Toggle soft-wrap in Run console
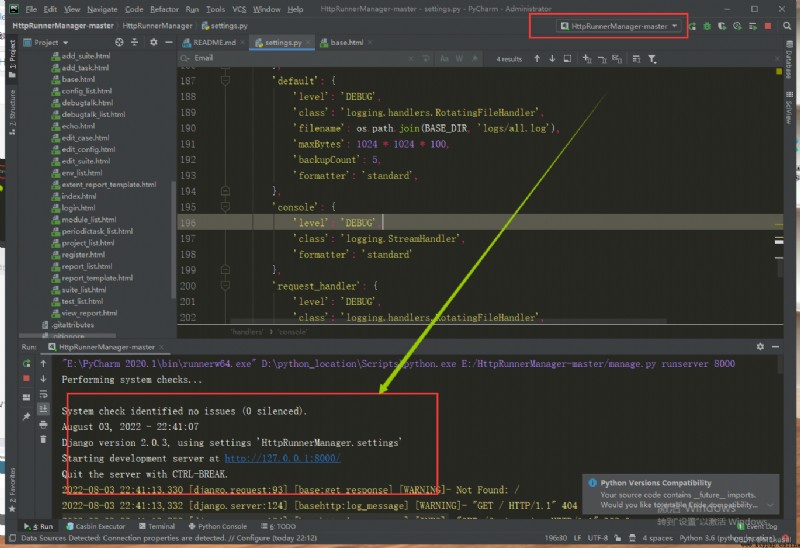The image size is (800, 548). click(x=43, y=394)
